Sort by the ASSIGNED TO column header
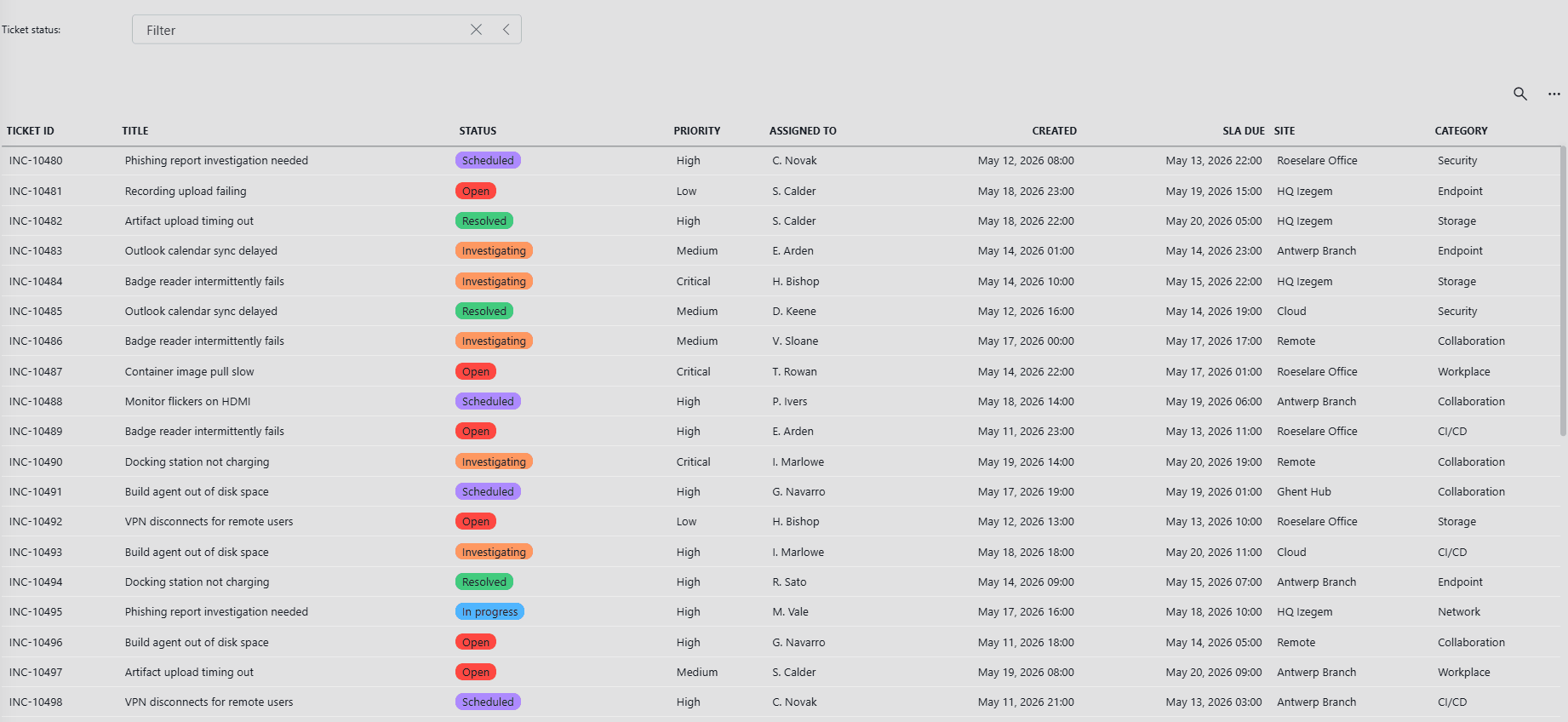Screen dimensions: 1568x722 point(803,131)
